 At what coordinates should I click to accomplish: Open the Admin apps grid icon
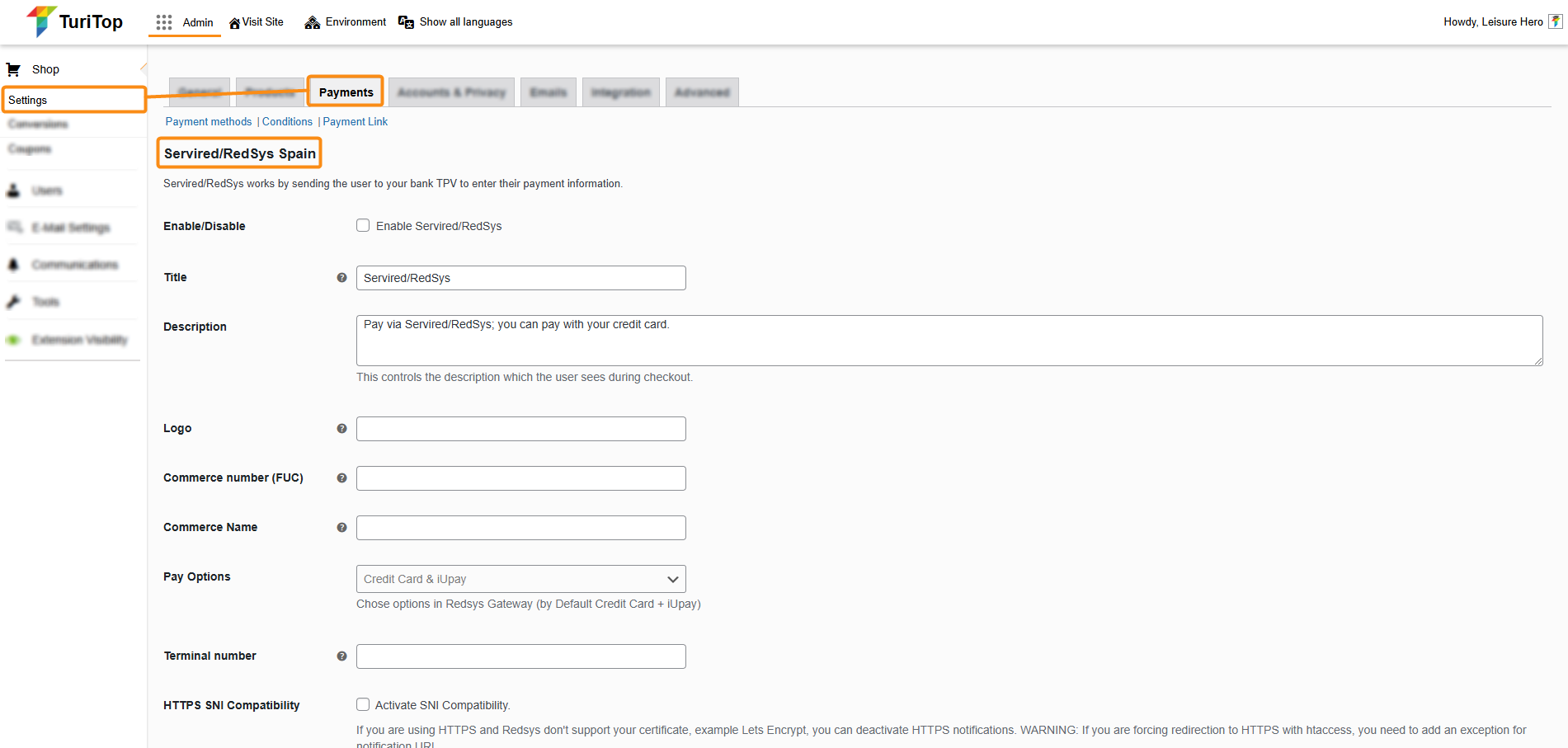(164, 22)
